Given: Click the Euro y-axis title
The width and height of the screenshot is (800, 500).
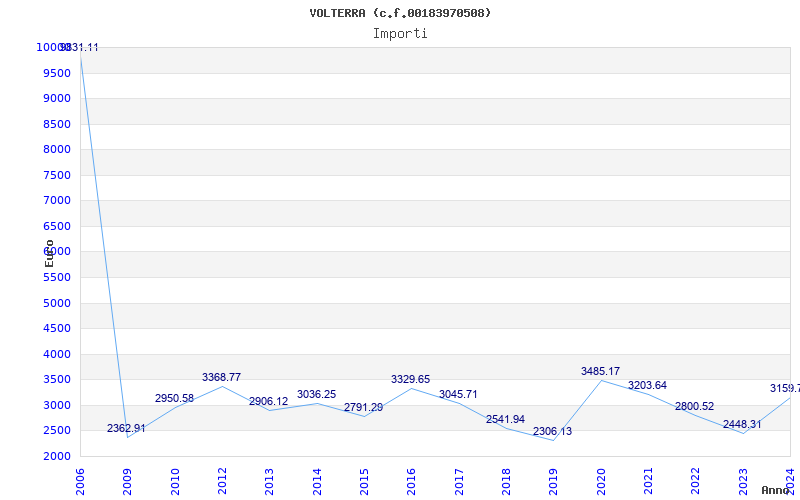Looking at the screenshot, I should [49, 253].
